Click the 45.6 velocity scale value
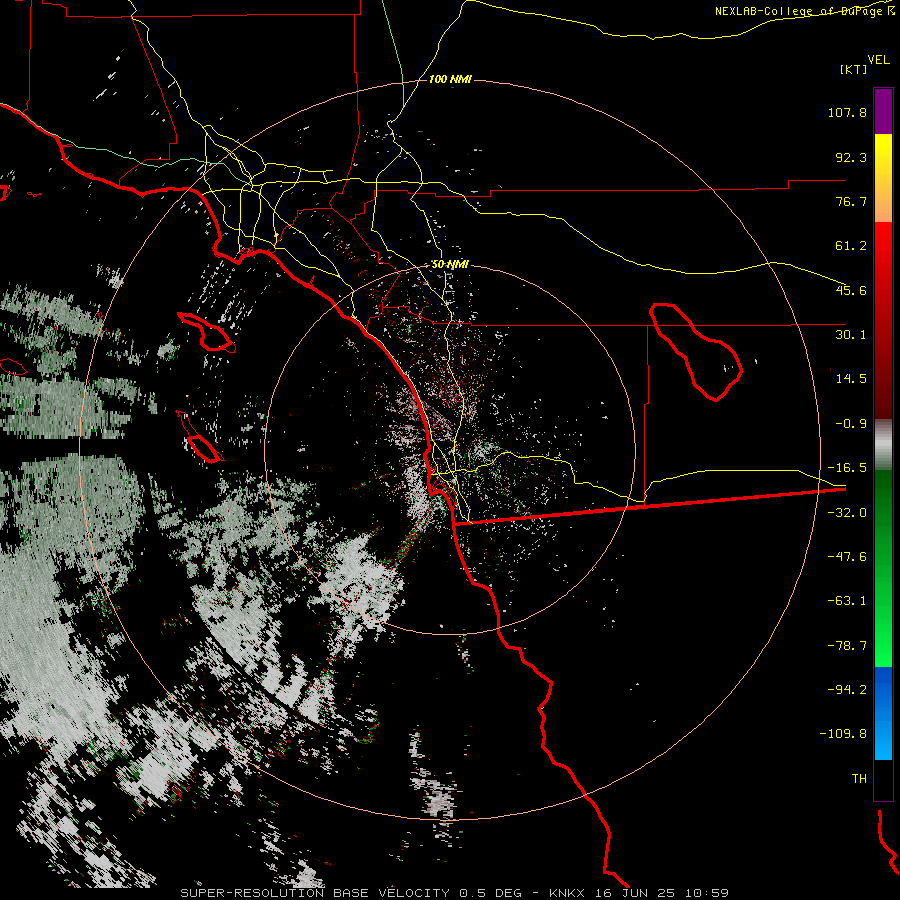 [851, 290]
